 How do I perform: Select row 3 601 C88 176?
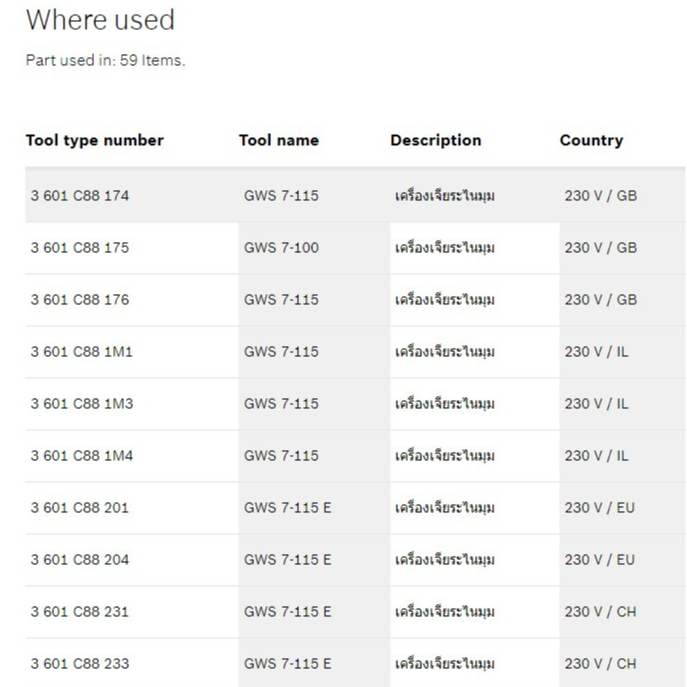pos(355,300)
